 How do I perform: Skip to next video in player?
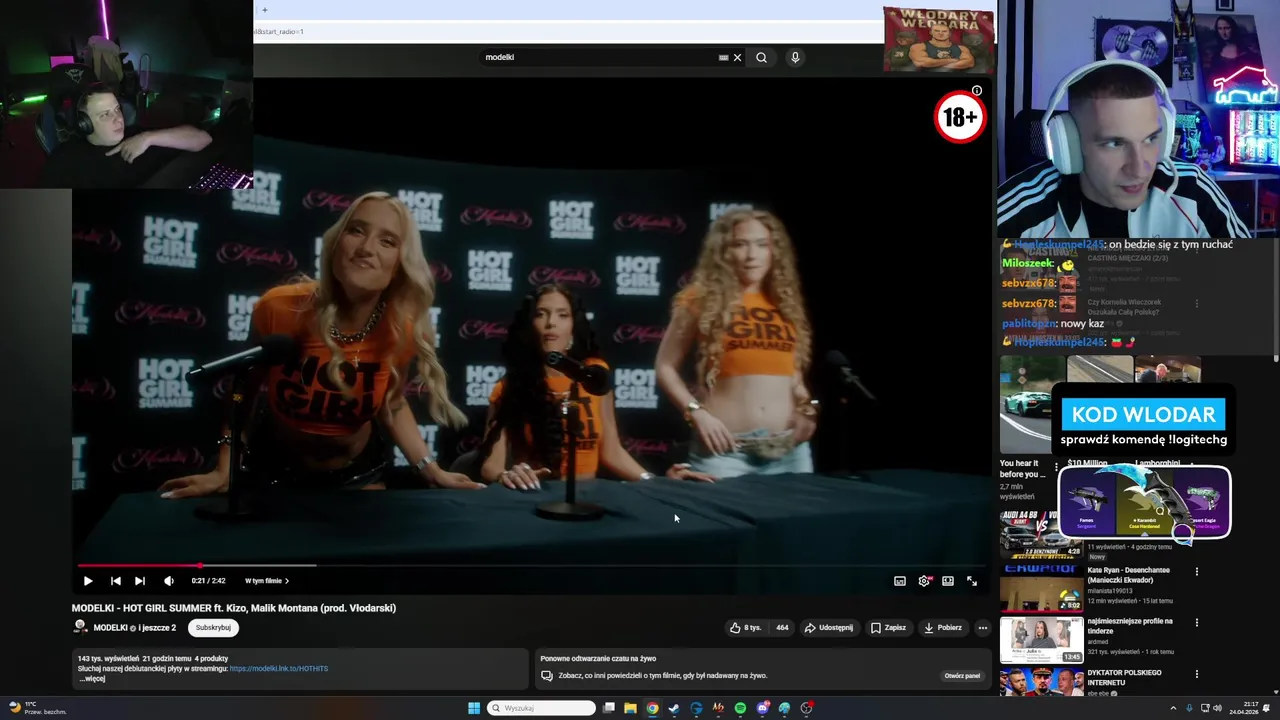(x=140, y=581)
